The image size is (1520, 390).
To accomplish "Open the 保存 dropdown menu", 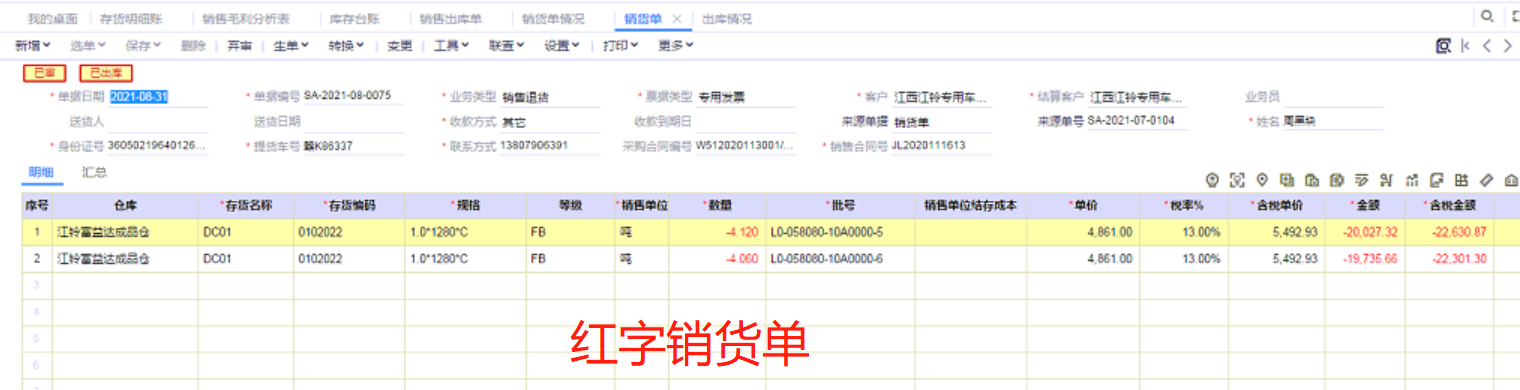I will 143,46.
